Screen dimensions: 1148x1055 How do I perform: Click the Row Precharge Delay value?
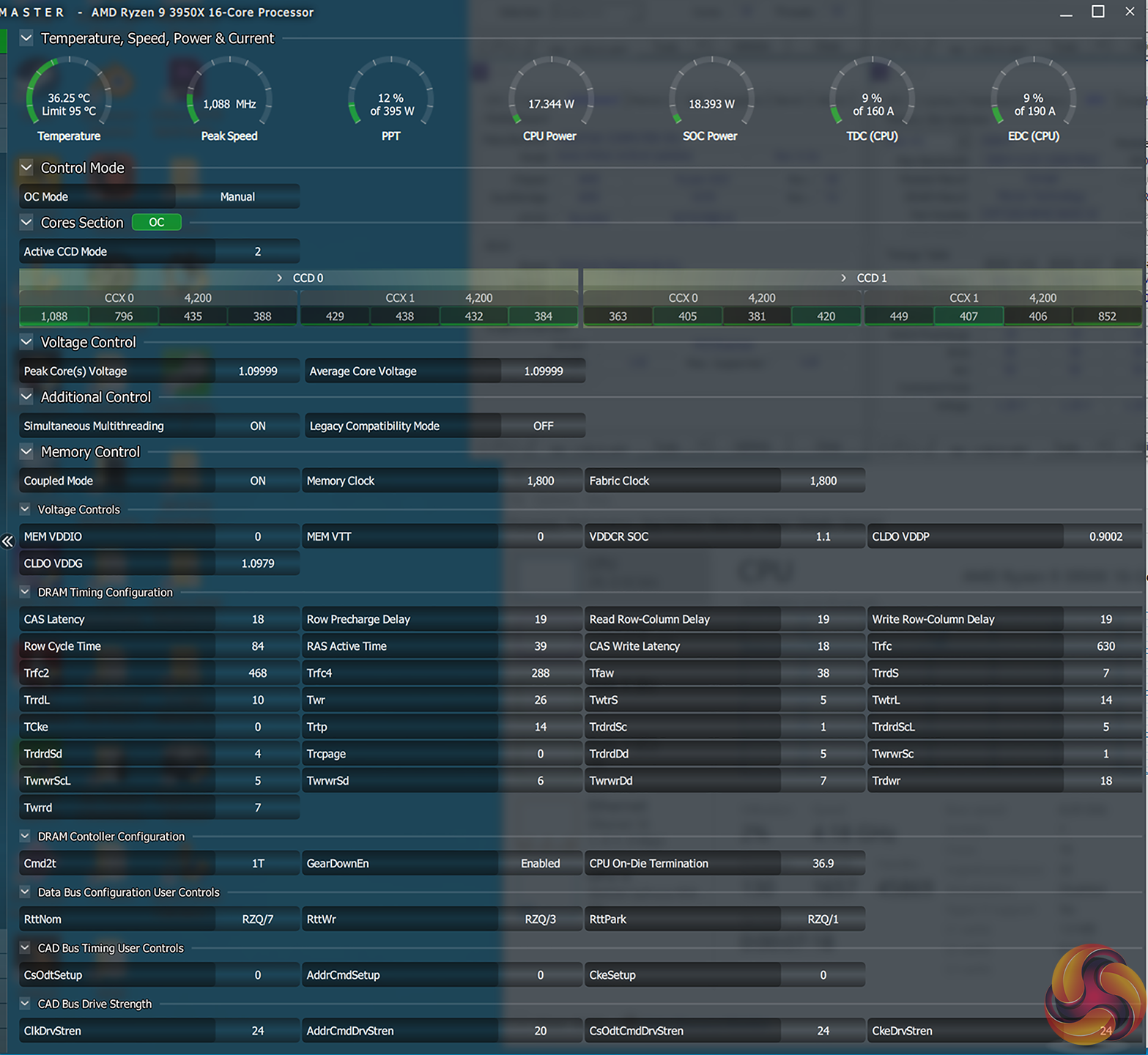(x=541, y=619)
